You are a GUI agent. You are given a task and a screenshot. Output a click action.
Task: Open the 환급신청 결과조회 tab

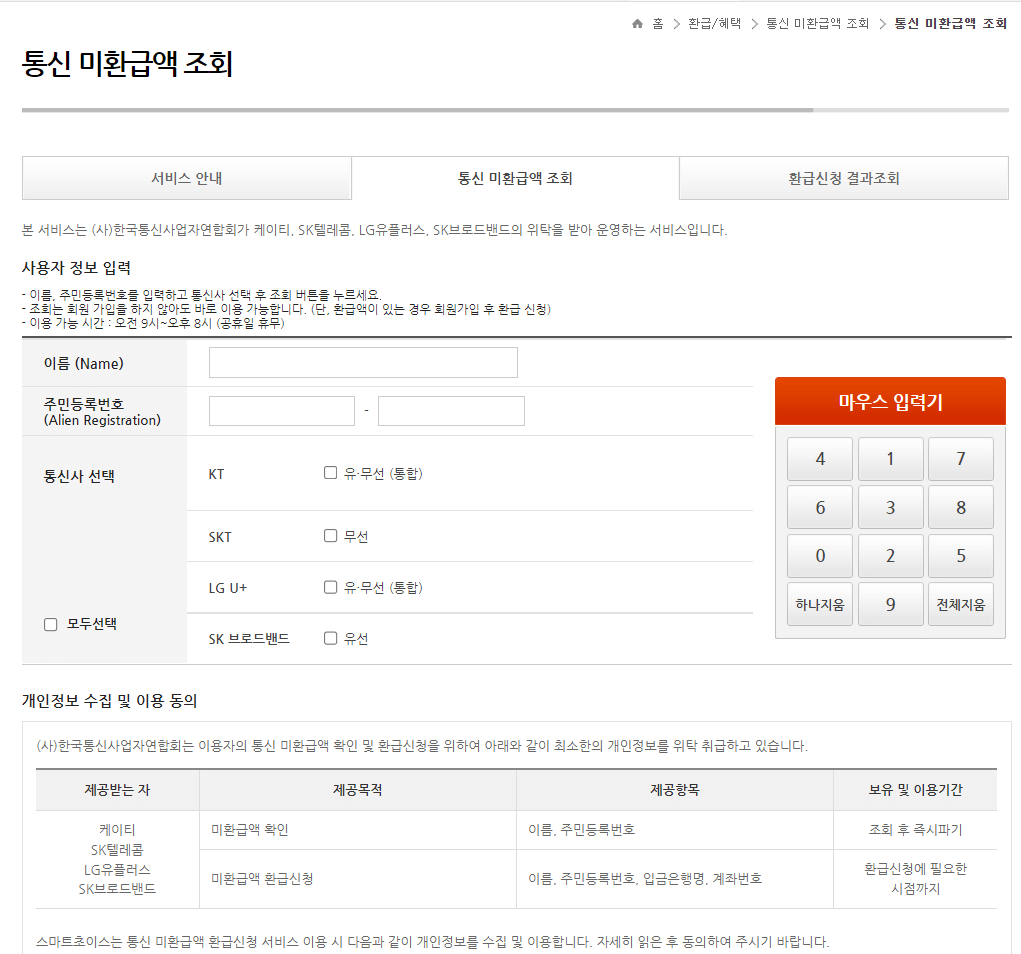point(843,177)
